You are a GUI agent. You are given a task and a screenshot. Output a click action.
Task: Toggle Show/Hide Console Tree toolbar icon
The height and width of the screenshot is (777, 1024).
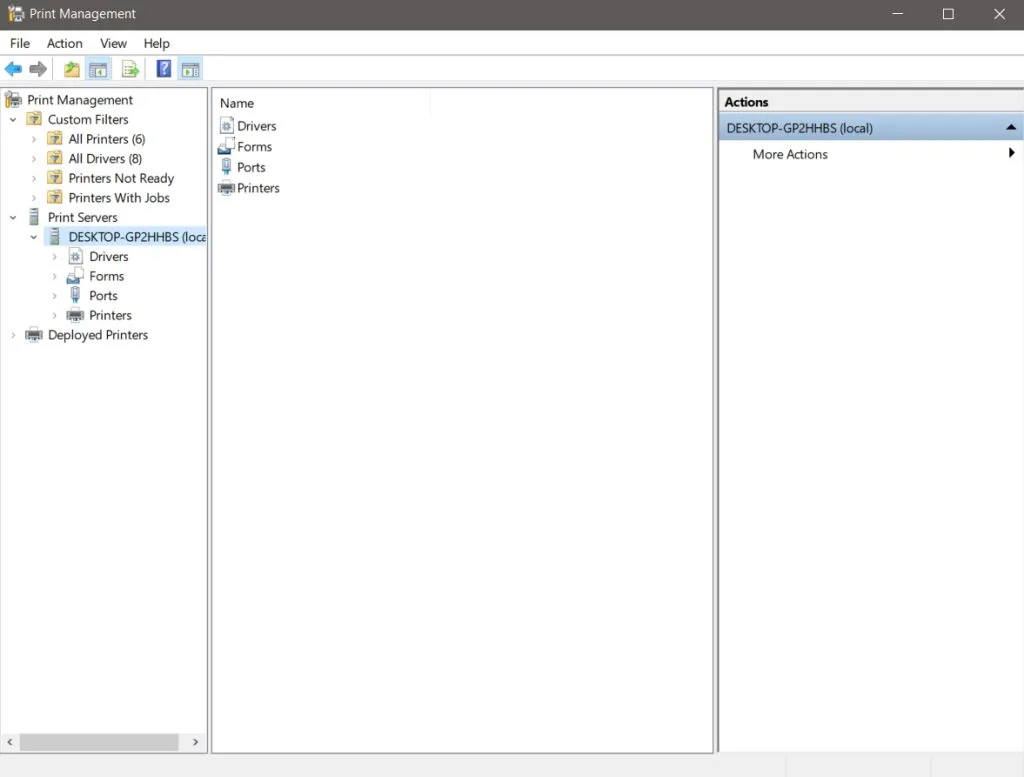click(x=99, y=69)
